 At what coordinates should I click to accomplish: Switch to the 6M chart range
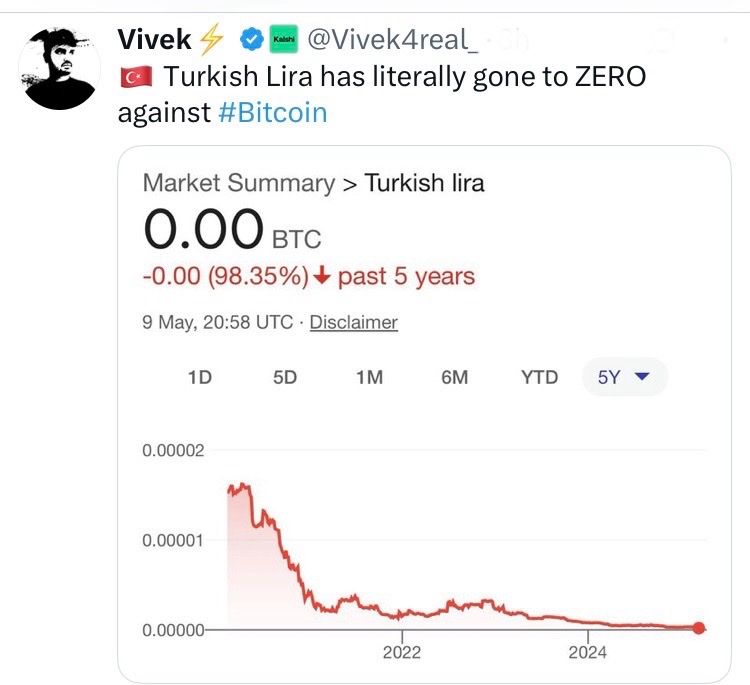pyautogui.click(x=454, y=377)
